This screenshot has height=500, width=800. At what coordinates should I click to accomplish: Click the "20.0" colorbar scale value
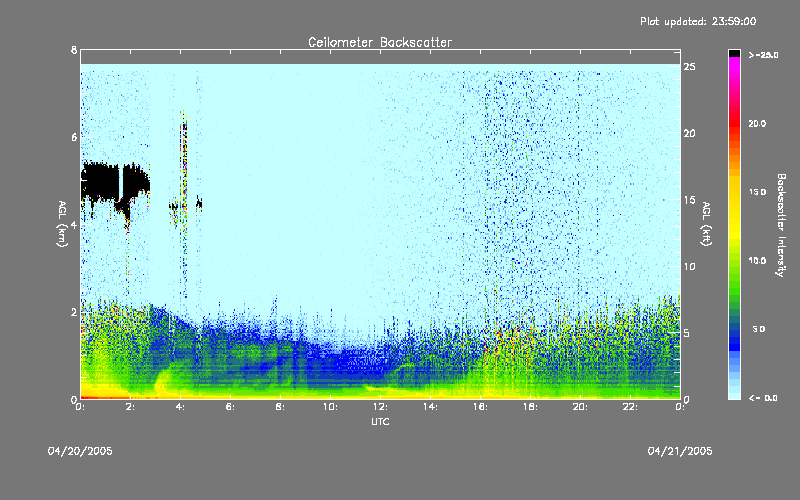758,123
